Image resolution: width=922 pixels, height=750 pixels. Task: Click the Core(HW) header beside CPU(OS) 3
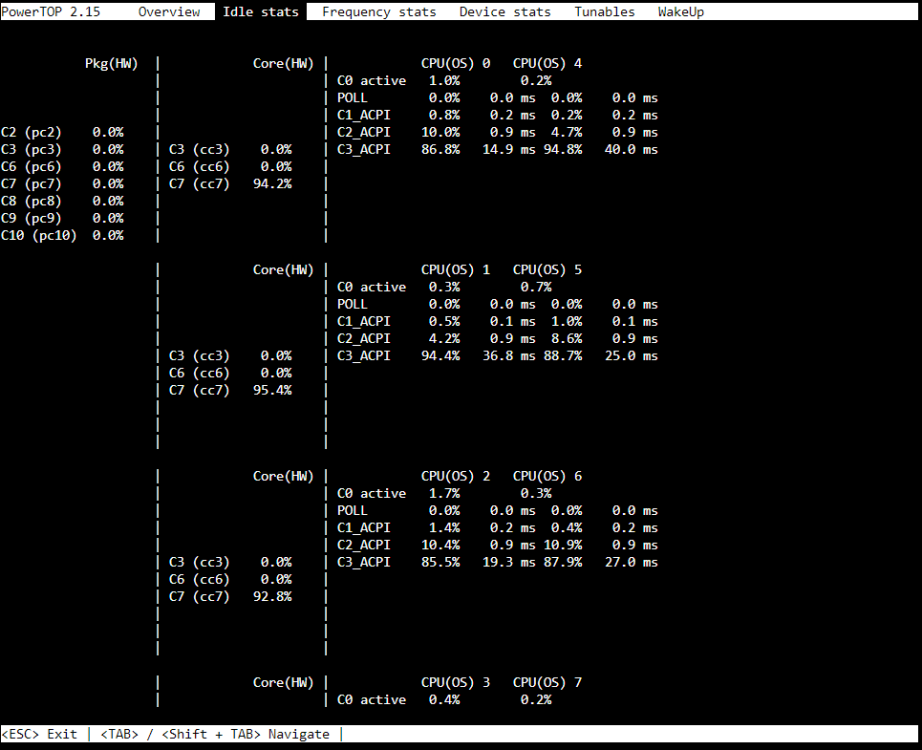click(x=283, y=683)
